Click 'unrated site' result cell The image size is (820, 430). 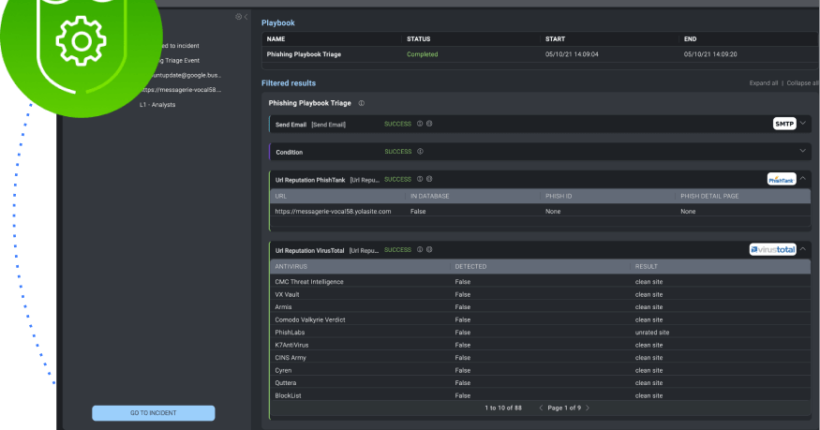[x=652, y=332]
